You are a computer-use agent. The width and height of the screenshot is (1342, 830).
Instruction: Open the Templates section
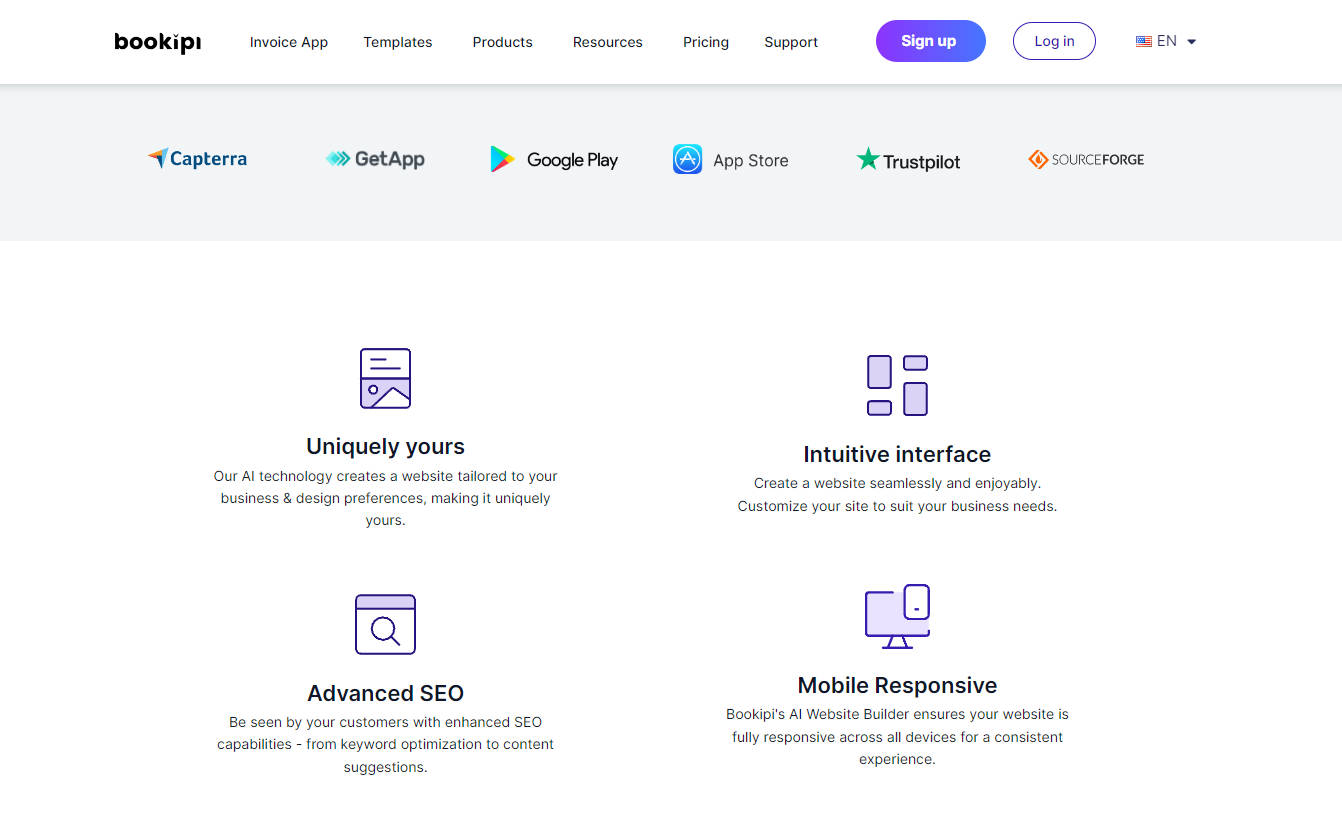pos(398,42)
